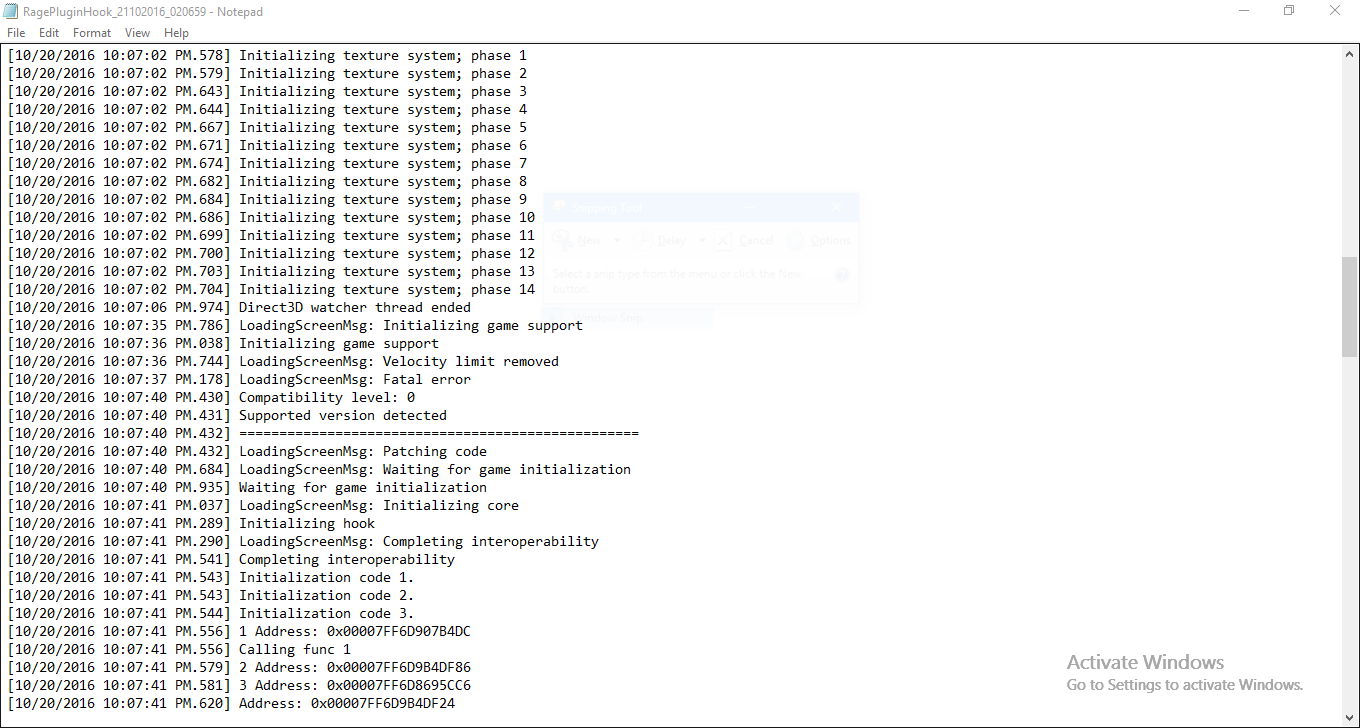Click the window title 'RagePluginHook_21102016_020659 - Notepad'
Screen dimensions: 1360x728
pos(143,11)
